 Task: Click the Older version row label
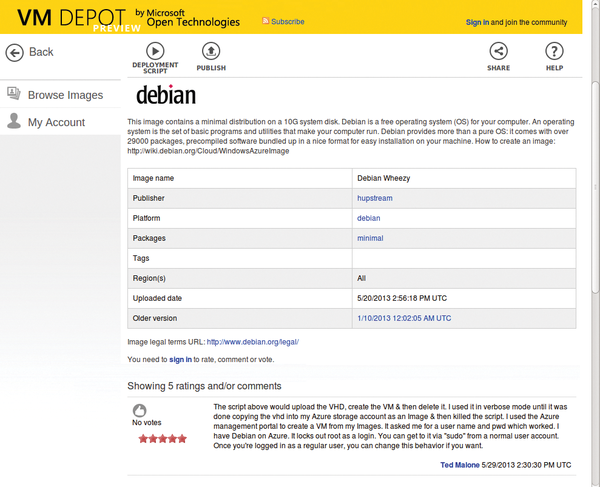click(x=155, y=318)
